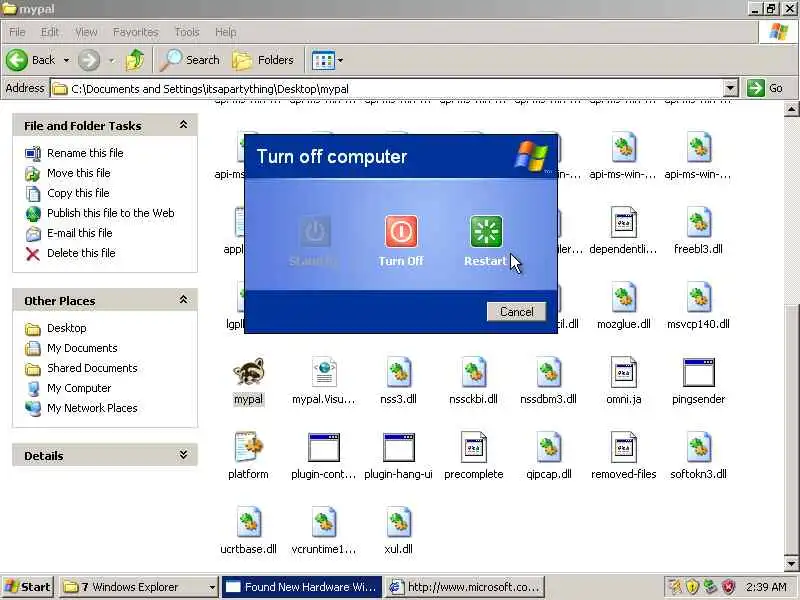
Task: Click Delete this file link
Action: 81,253
